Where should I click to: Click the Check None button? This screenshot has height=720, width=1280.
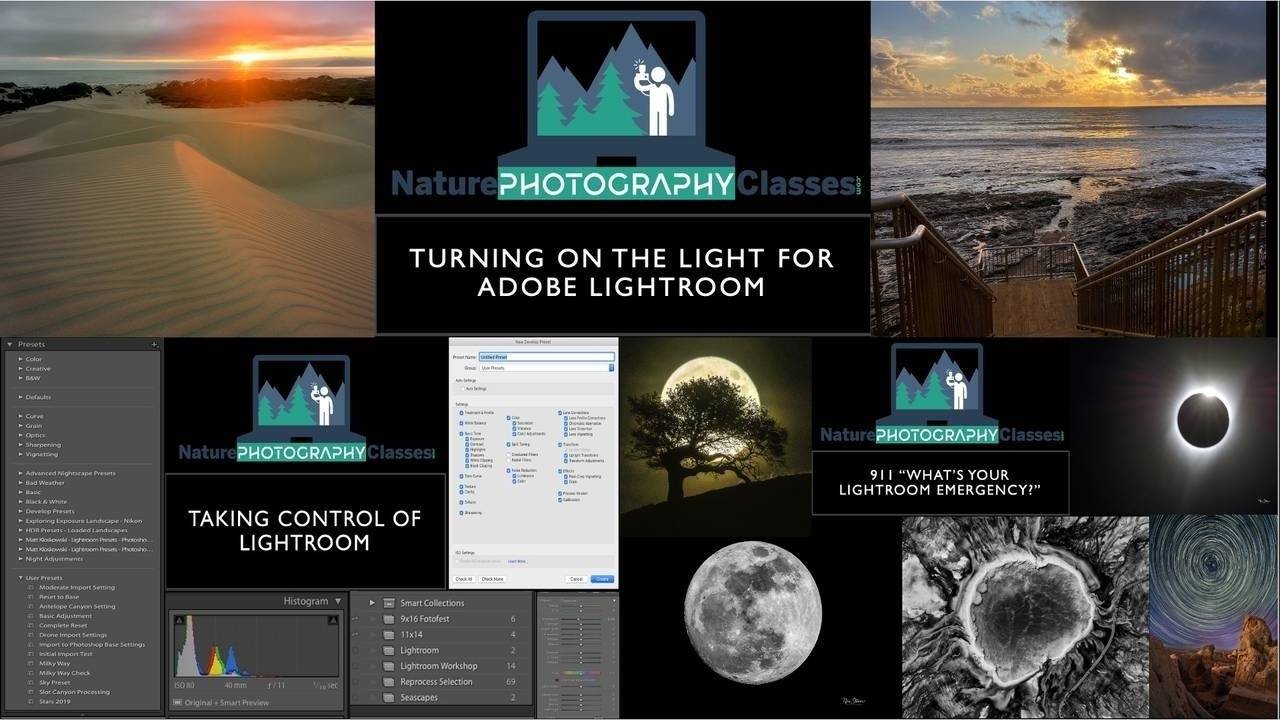pos(492,579)
